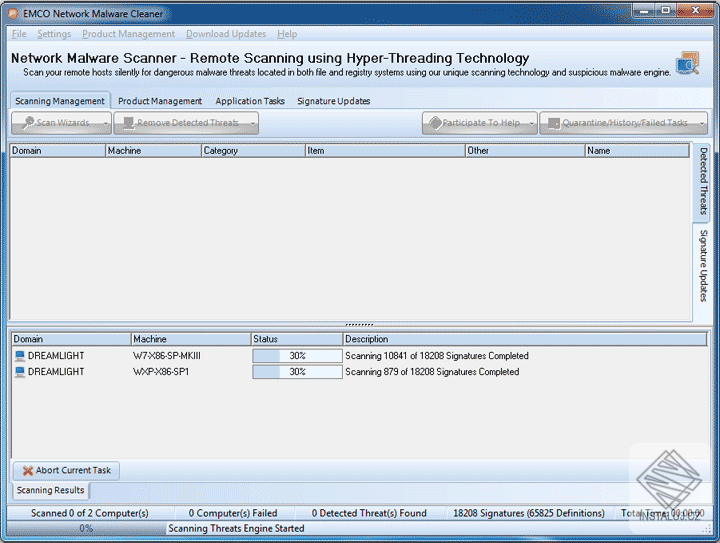The image size is (720, 543).
Task: Sort scan list by its Machine column header
Action: tap(191, 339)
